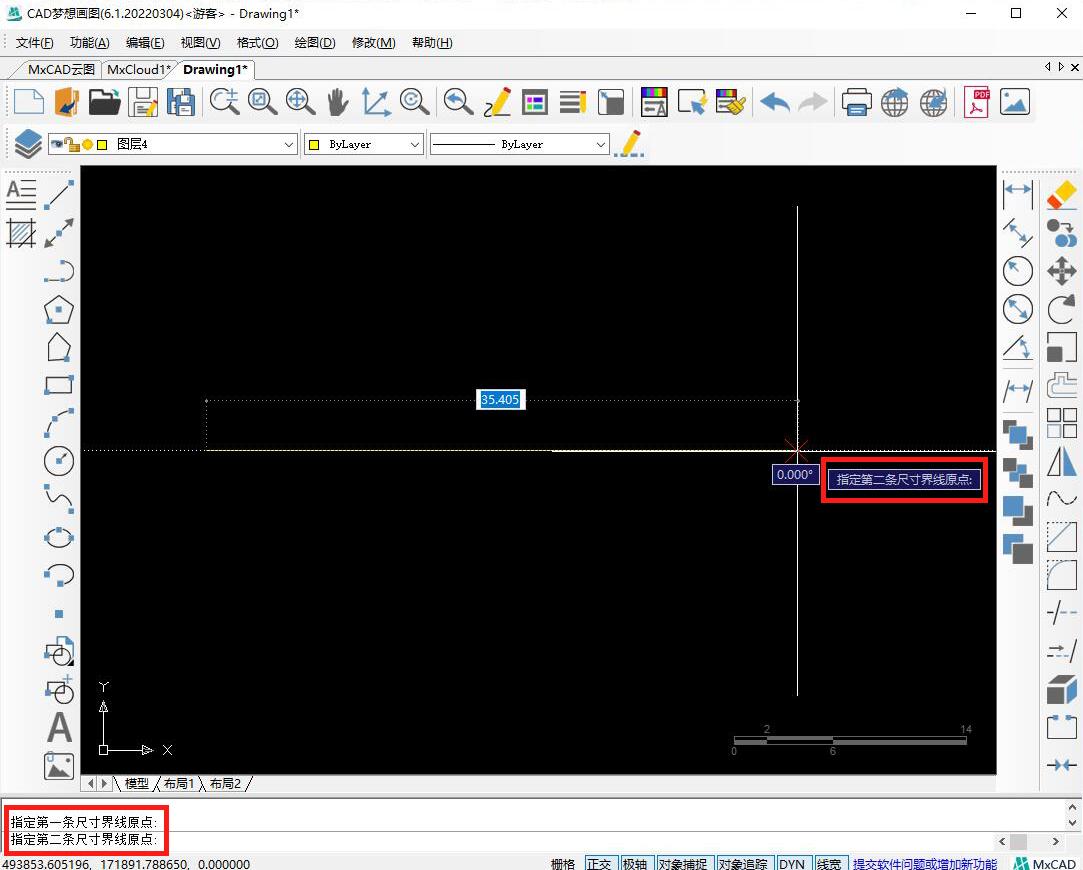Click the Pan hand tool

(x=337, y=102)
